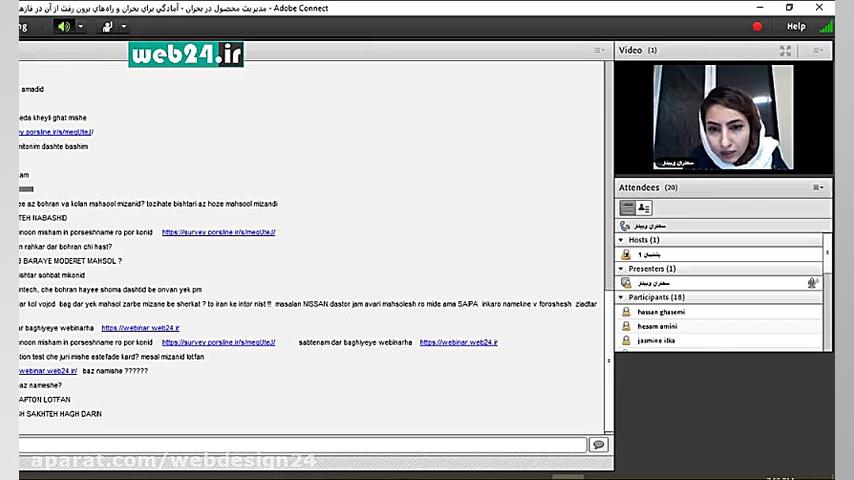Open webinar.web24.ir link right of second survey link
The width and height of the screenshot is (854, 480).
[x=459, y=342]
